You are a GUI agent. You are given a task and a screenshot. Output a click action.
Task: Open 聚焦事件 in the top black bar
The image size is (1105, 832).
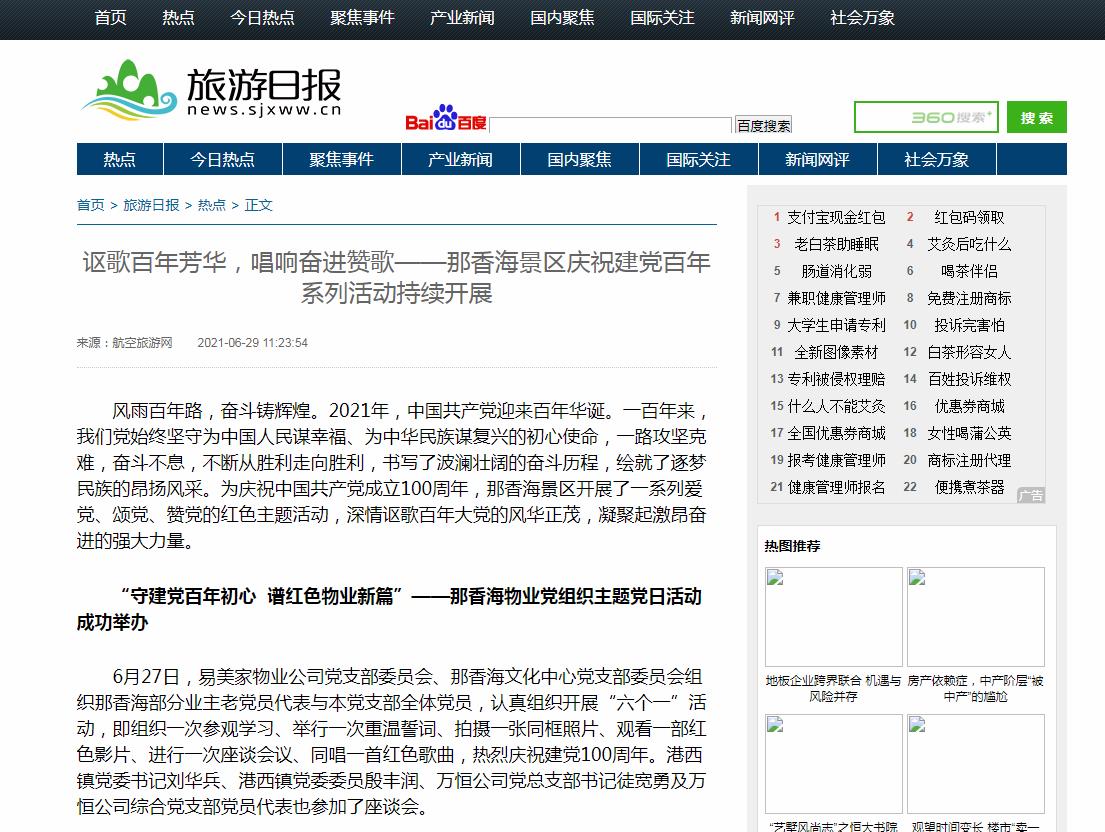[x=362, y=18]
